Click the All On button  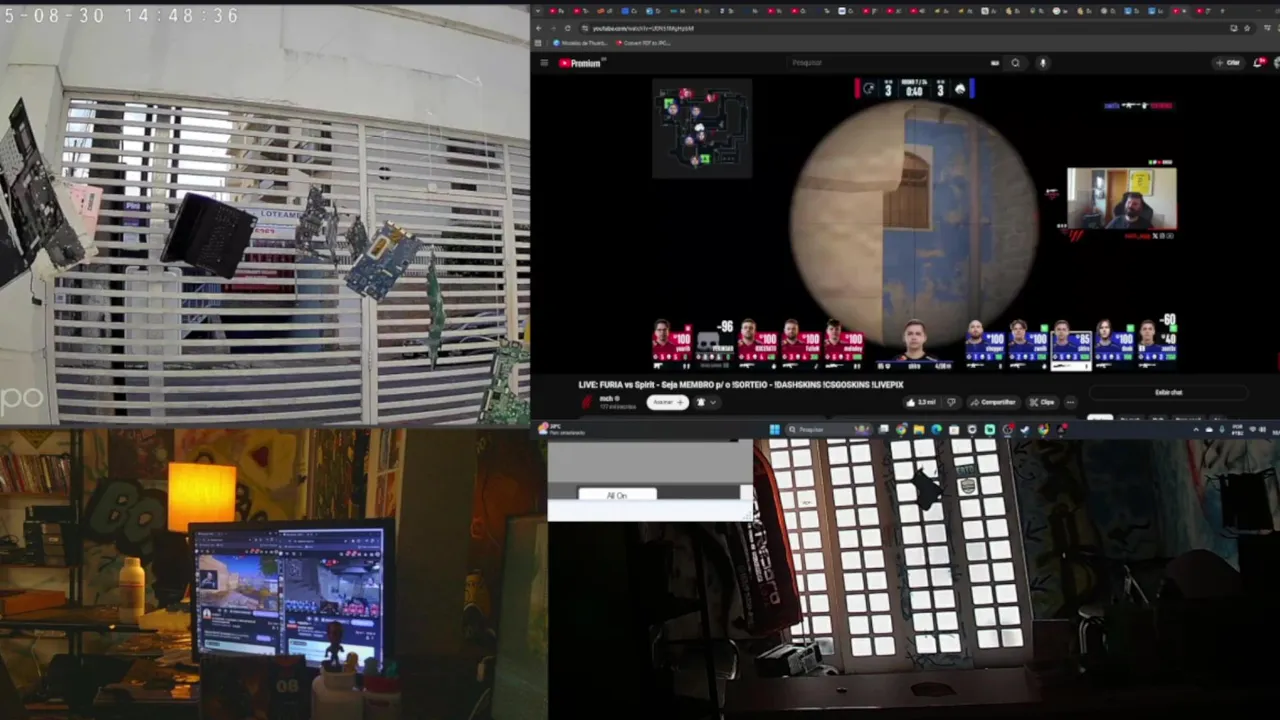[617, 495]
